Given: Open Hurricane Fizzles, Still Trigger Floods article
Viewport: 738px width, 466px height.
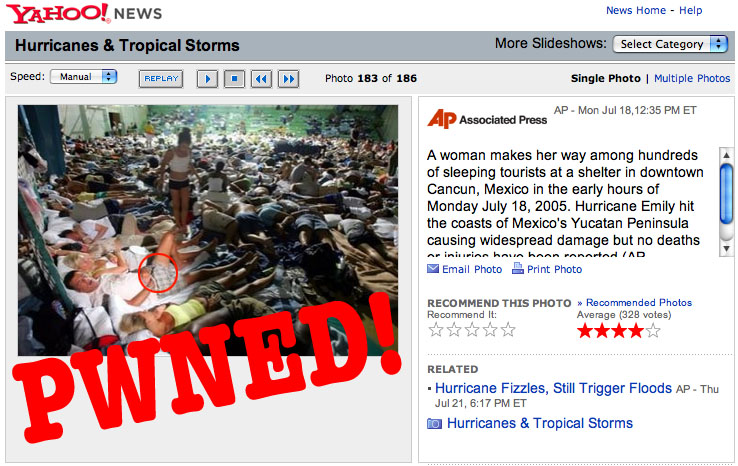Looking at the screenshot, I should [x=553, y=388].
